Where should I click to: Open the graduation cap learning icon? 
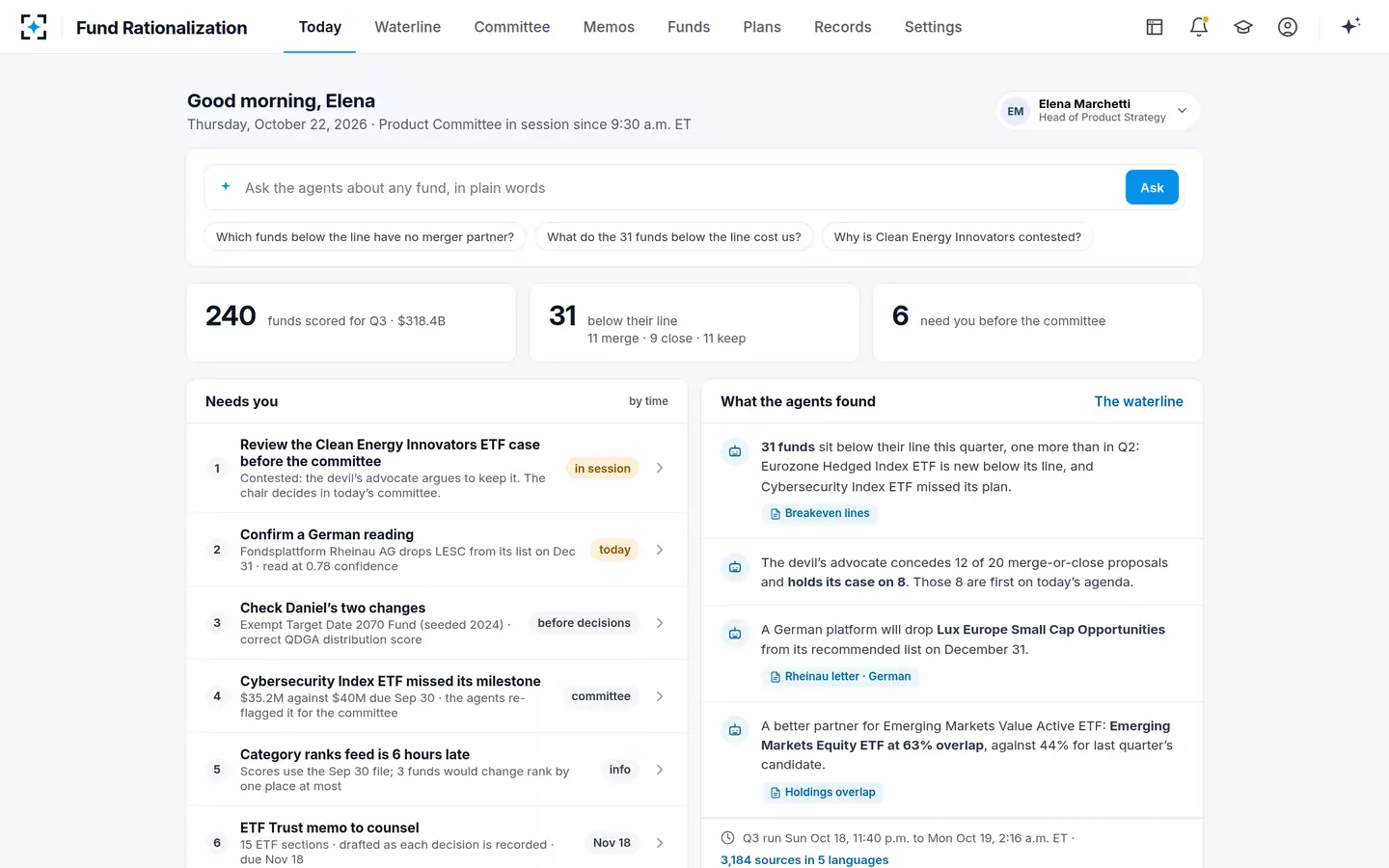[1243, 27]
